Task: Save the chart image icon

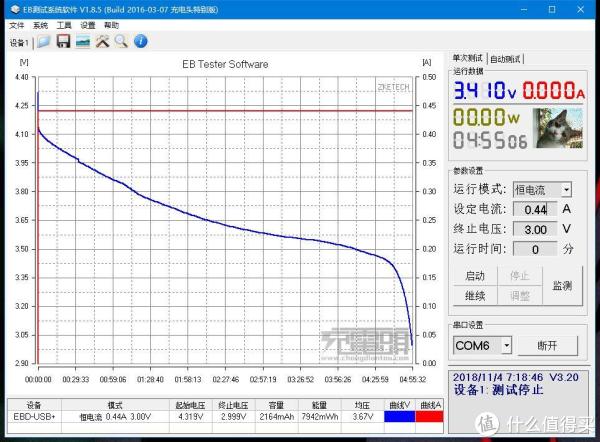Action: click(x=83, y=41)
